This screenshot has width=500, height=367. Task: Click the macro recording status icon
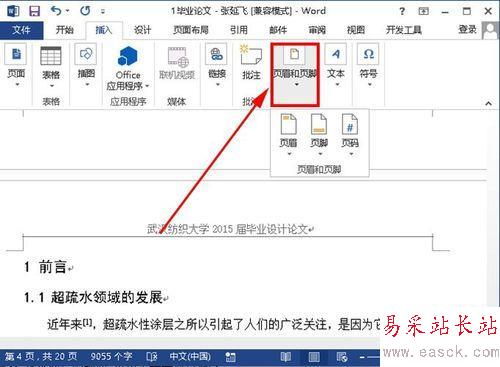click(230, 357)
